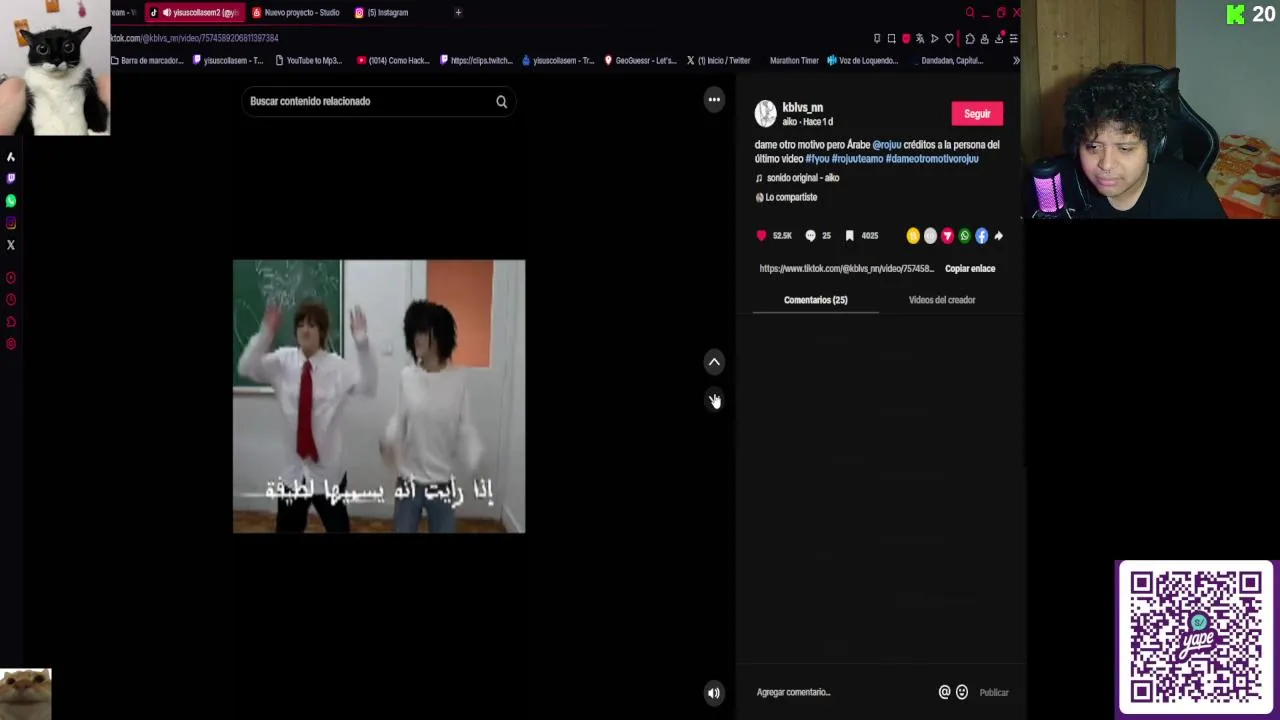Click Copiar enlace to copy video link
The height and width of the screenshot is (720, 1280).
(x=970, y=269)
